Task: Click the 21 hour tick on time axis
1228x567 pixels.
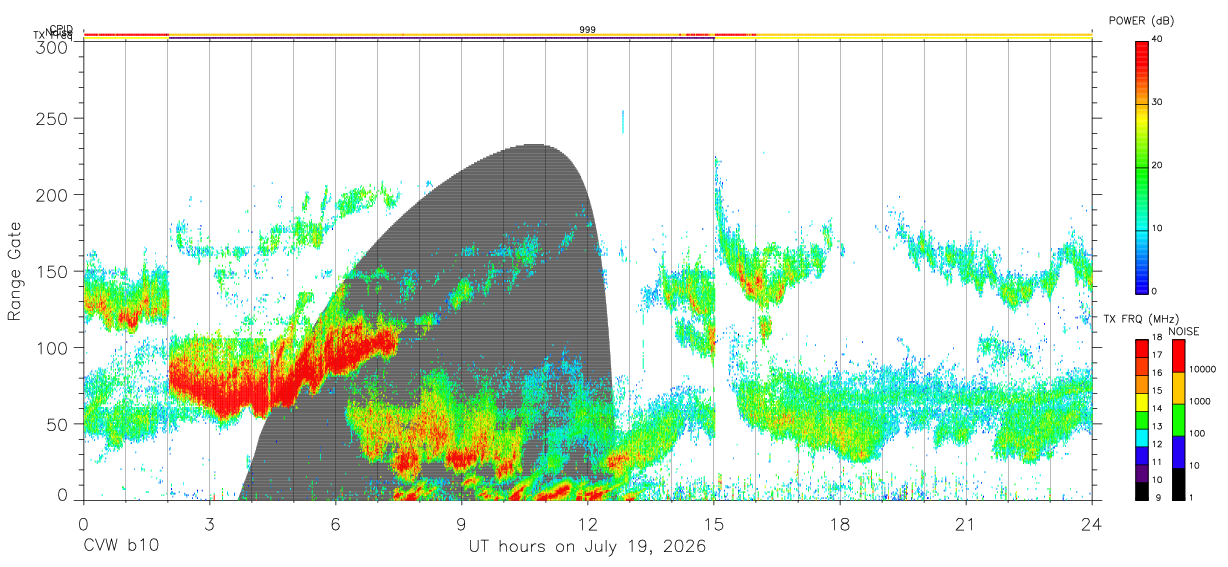Action: pyautogui.click(x=965, y=524)
